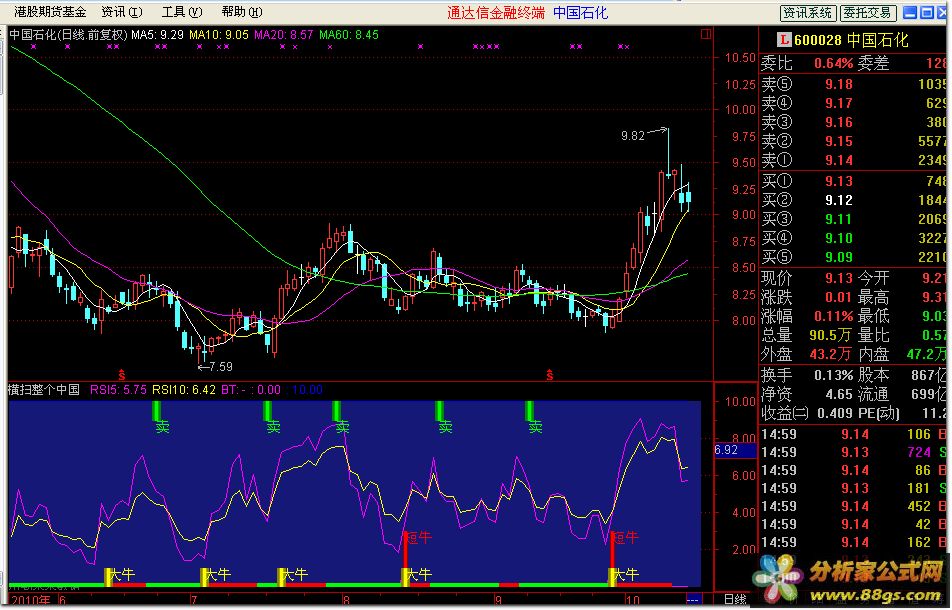Click the 总量 90.5万 value
The width and height of the screenshot is (952, 610).
(831, 335)
